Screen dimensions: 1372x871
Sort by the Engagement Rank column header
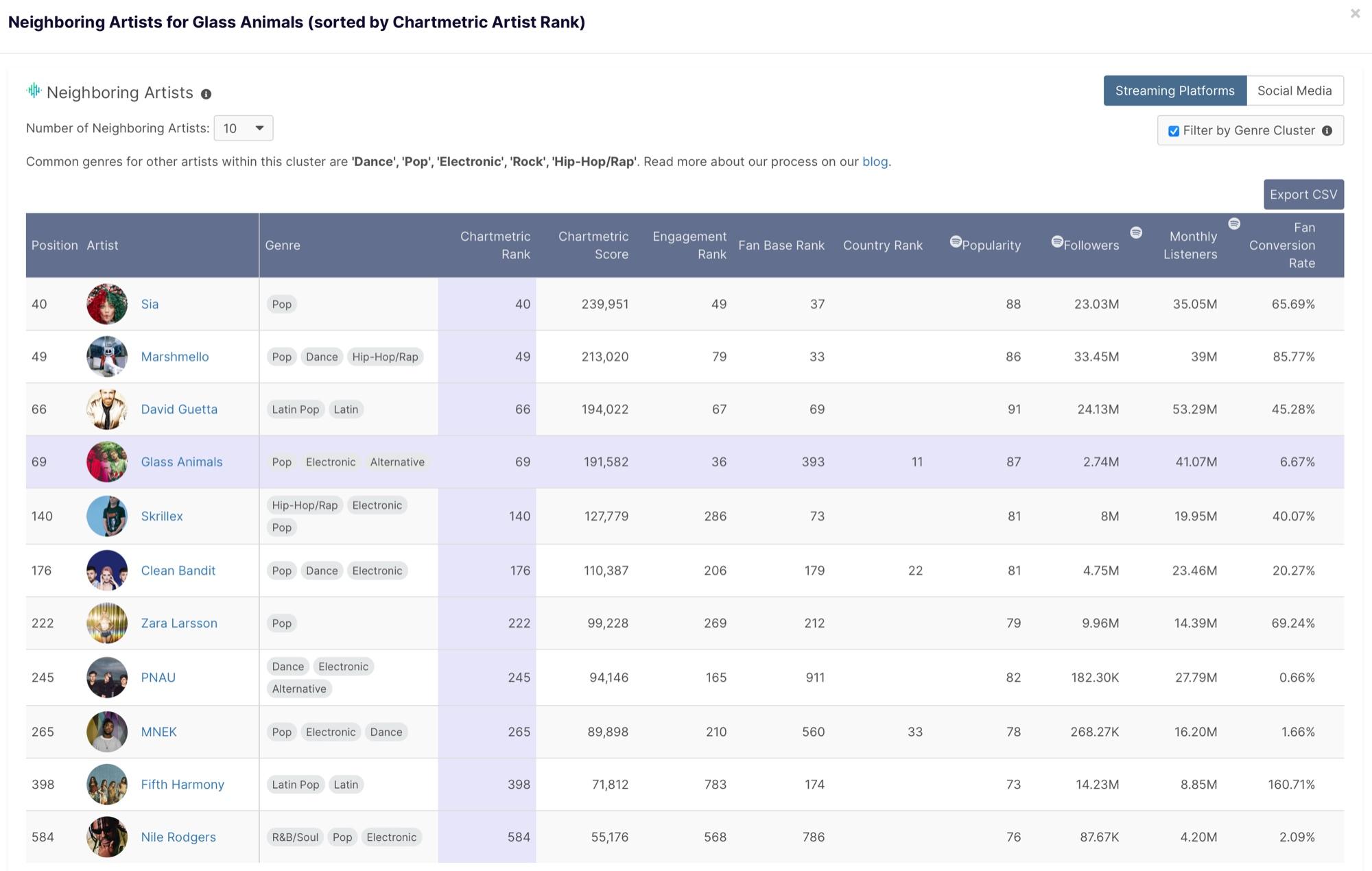tap(689, 246)
